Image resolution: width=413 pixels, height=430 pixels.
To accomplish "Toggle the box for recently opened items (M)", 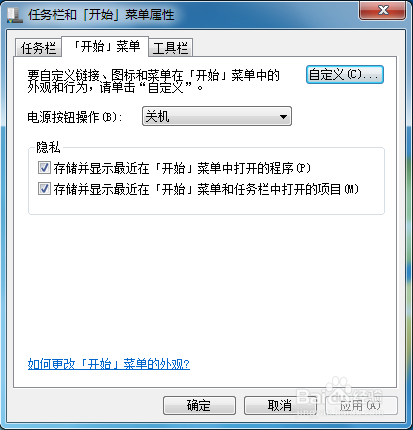I will [x=44, y=189].
